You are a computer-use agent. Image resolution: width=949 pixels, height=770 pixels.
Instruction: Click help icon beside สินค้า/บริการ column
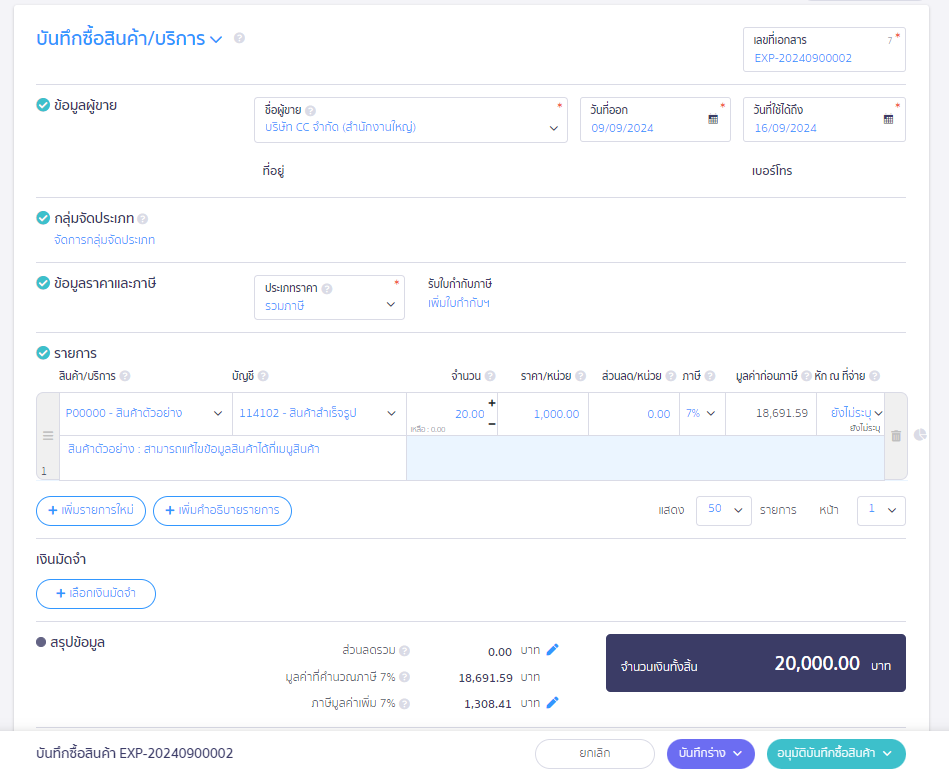[x=125, y=376]
